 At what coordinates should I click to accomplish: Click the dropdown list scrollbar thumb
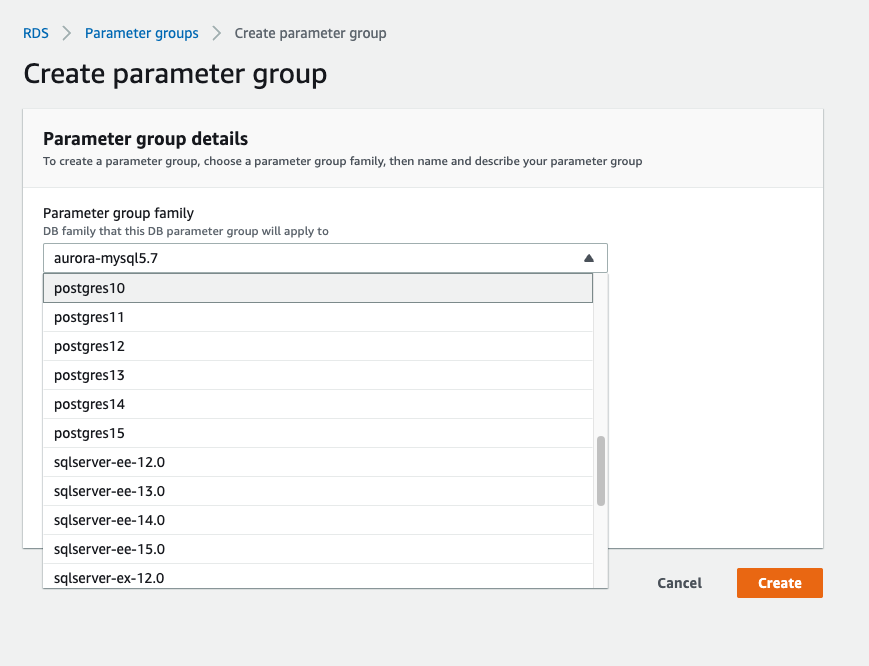coord(601,471)
